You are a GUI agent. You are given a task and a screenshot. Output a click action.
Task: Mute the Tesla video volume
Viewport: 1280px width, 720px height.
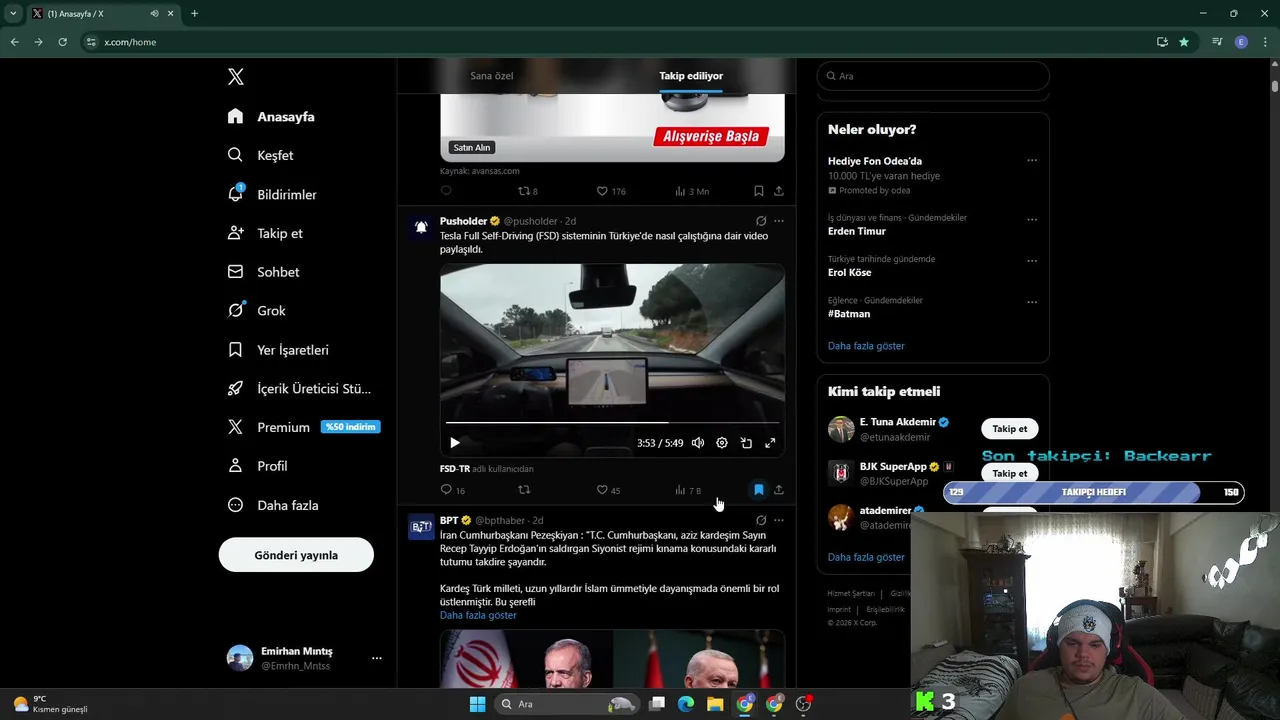tap(698, 443)
